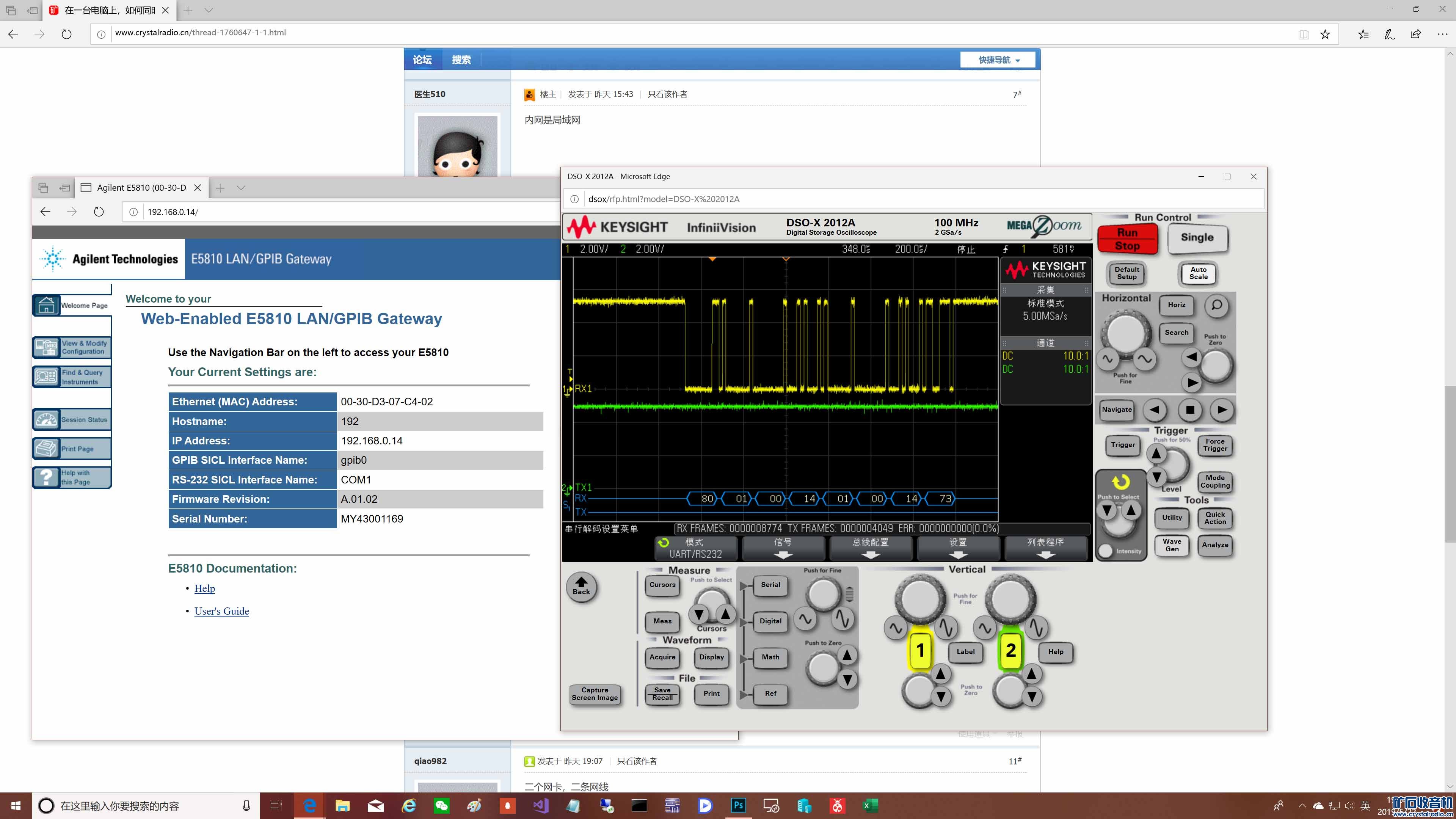Click the oscilloscope zoom magnifier button
The image size is (1456, 819).
pyautogui.click(x=1216, y=305)
